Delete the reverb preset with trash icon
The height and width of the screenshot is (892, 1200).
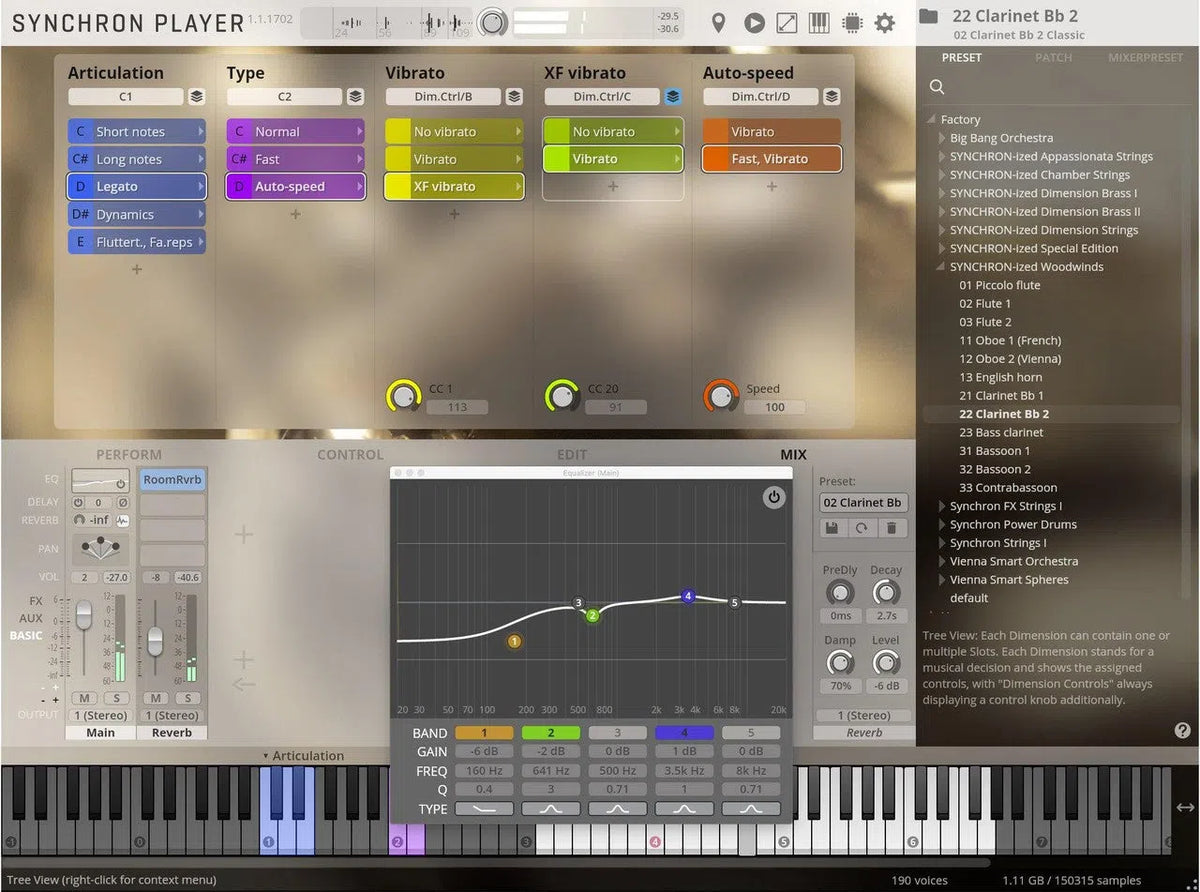(x=892, y=528)
